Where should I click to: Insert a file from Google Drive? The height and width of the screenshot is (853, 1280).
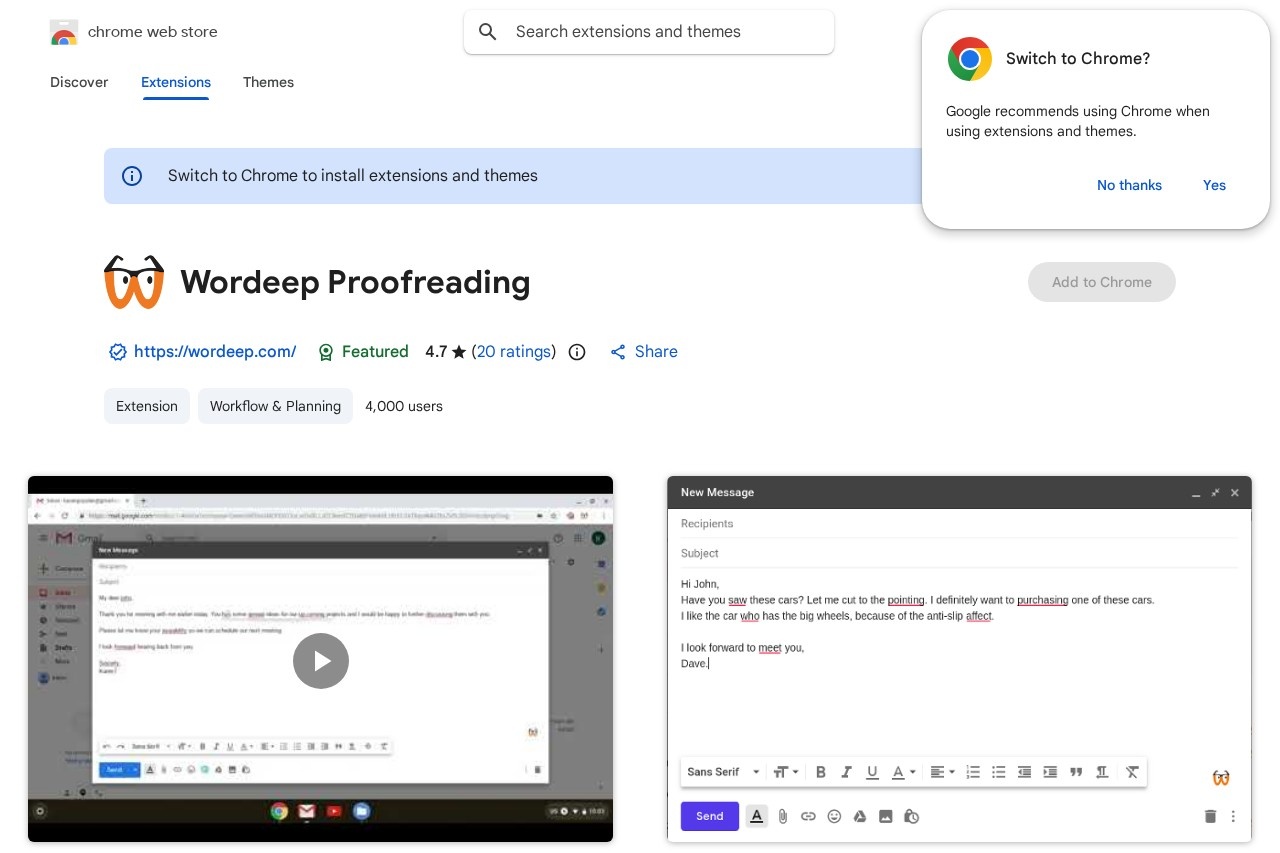(860, 816)
